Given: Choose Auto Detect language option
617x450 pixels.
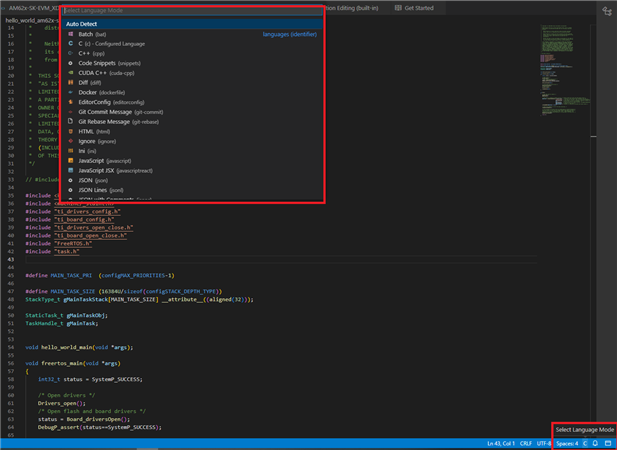Looking at the screenshot, I should [x=192, y=24].
